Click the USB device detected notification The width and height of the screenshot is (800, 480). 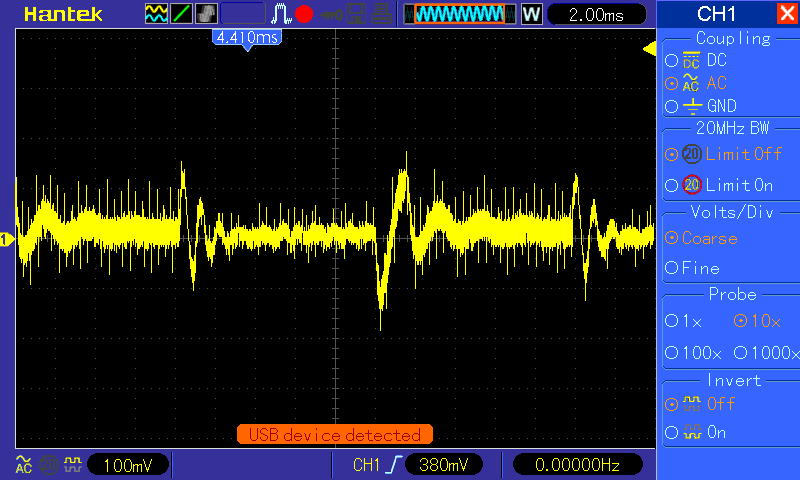(x=335, y=435)
